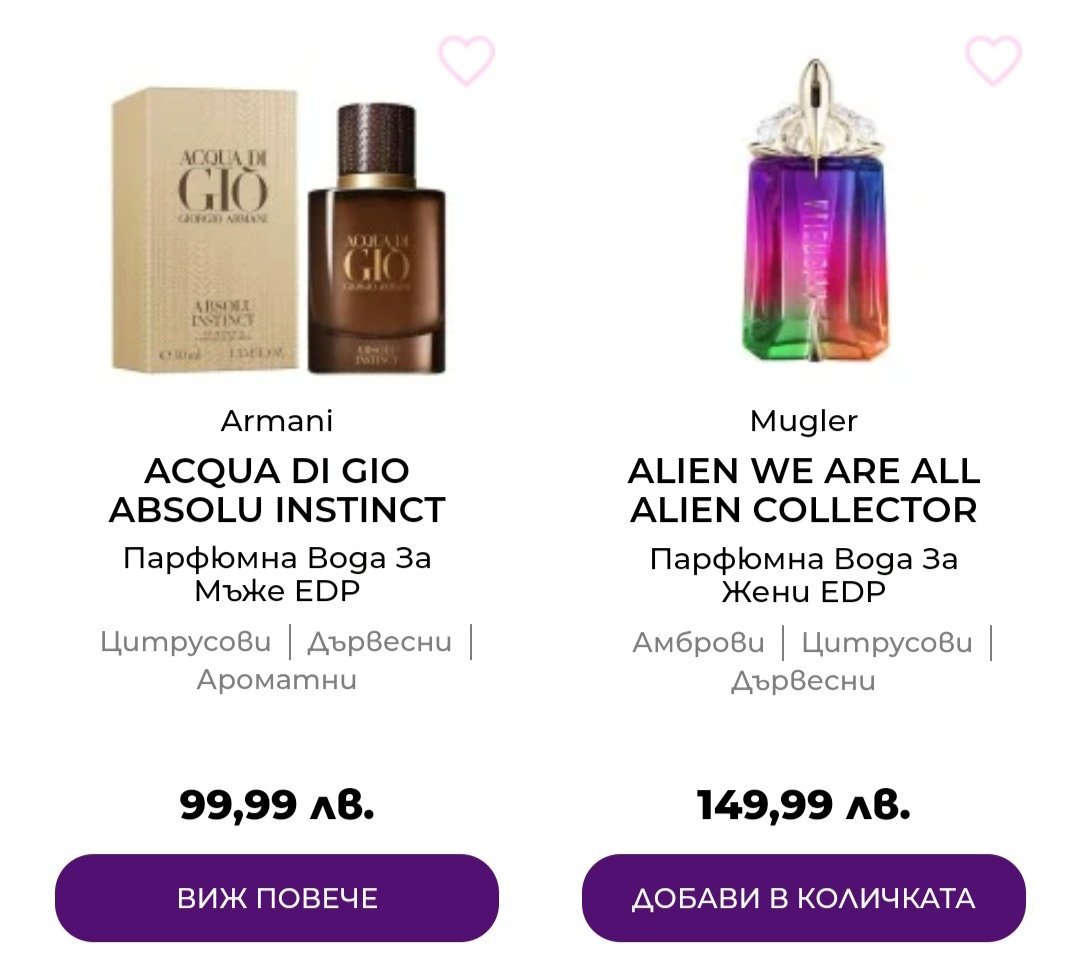Click the 99,99 лв. price
1080x961 pixels.
[277, 804]
